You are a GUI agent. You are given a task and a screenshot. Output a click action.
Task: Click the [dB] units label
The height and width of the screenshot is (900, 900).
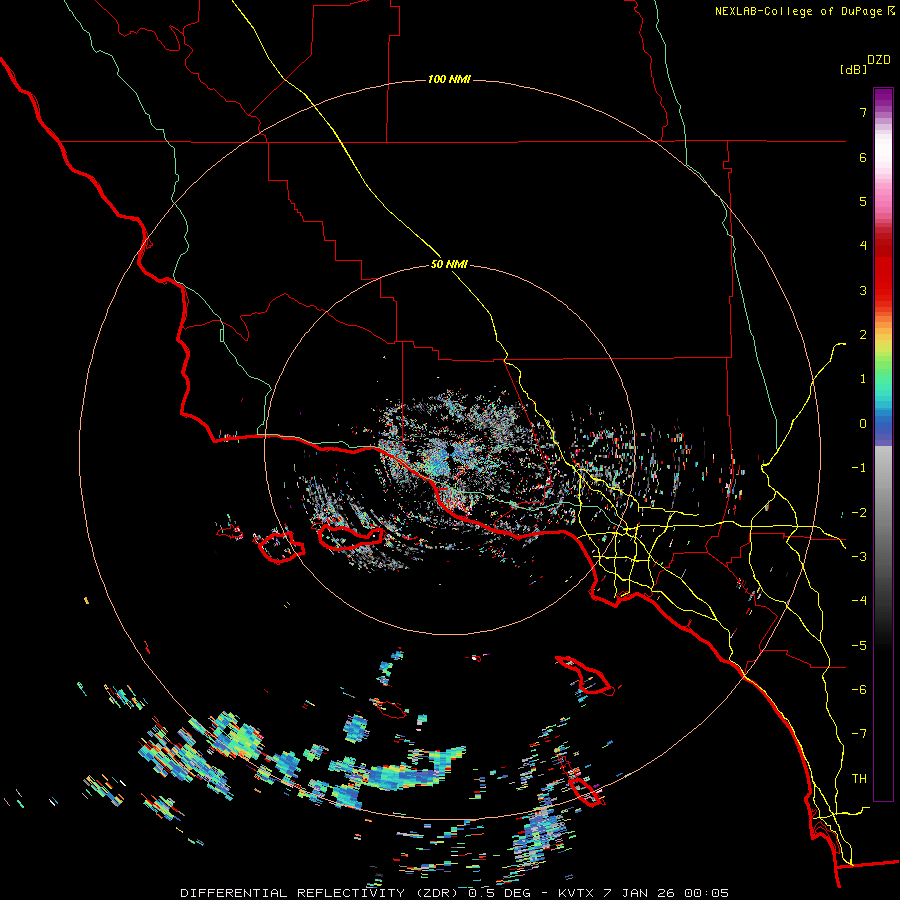coord(853,69)
